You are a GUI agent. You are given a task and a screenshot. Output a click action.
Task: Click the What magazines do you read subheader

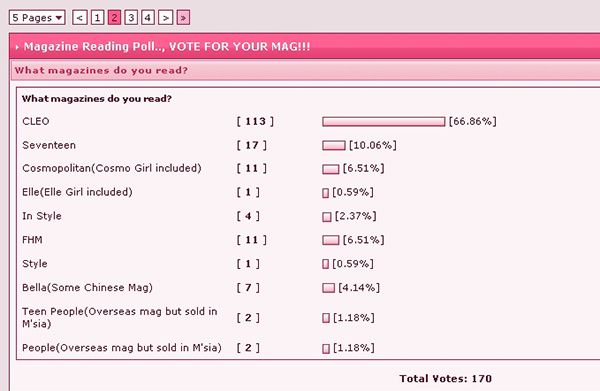coord(101,70)
